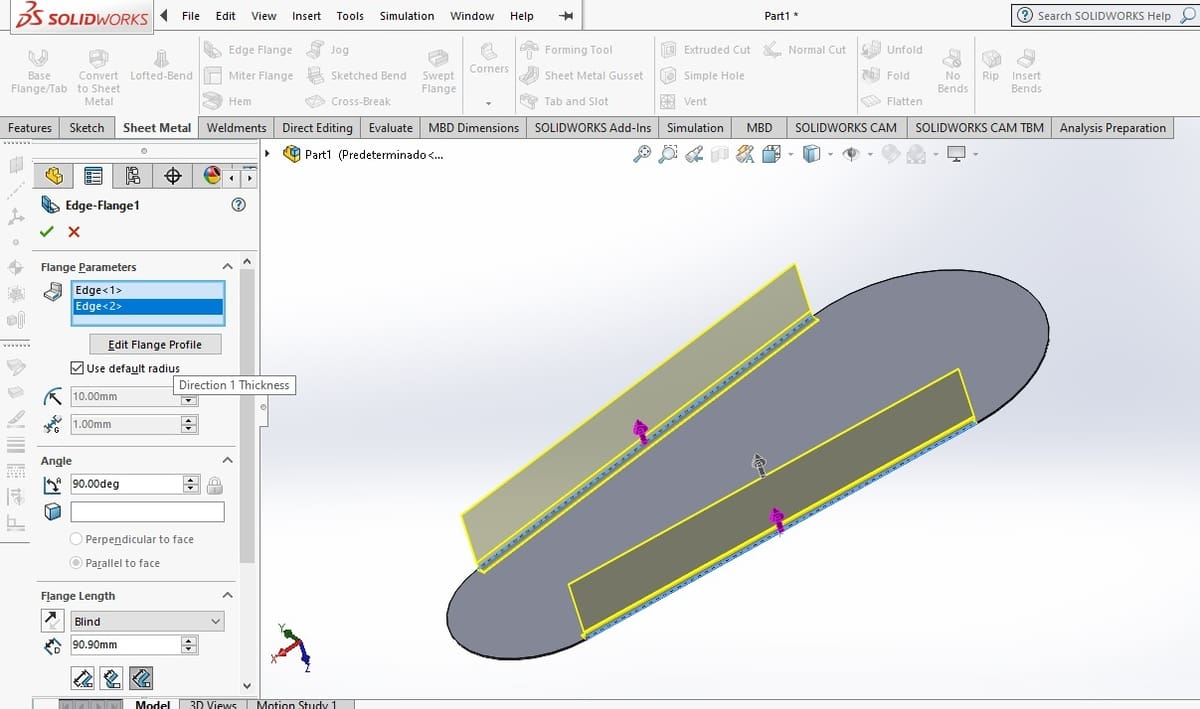
Task: Expand the hidden menu bar arrow
Action: coord(164,16)
